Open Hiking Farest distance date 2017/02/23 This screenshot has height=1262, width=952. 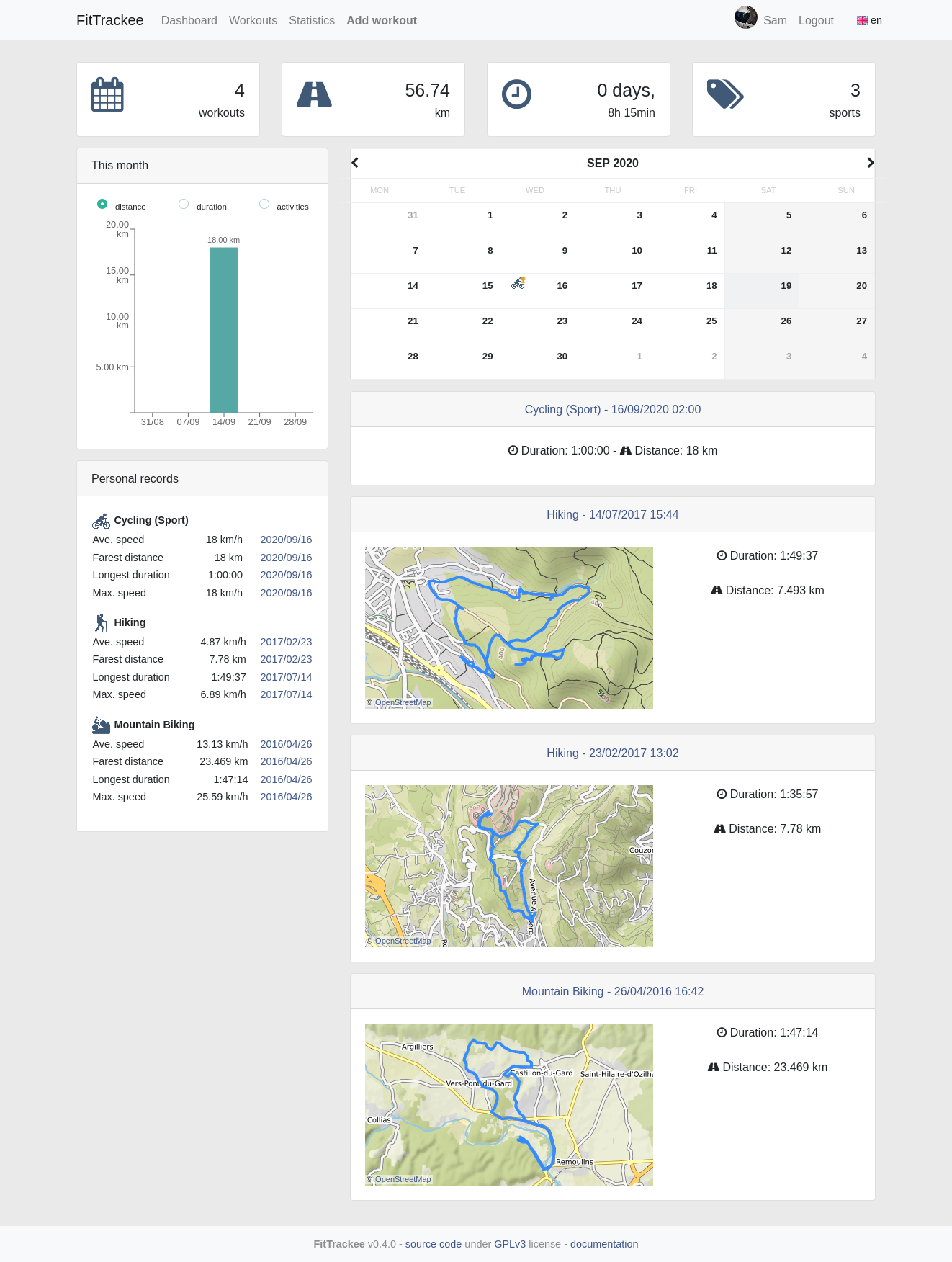pyautogui.click(x=286, y=660)
